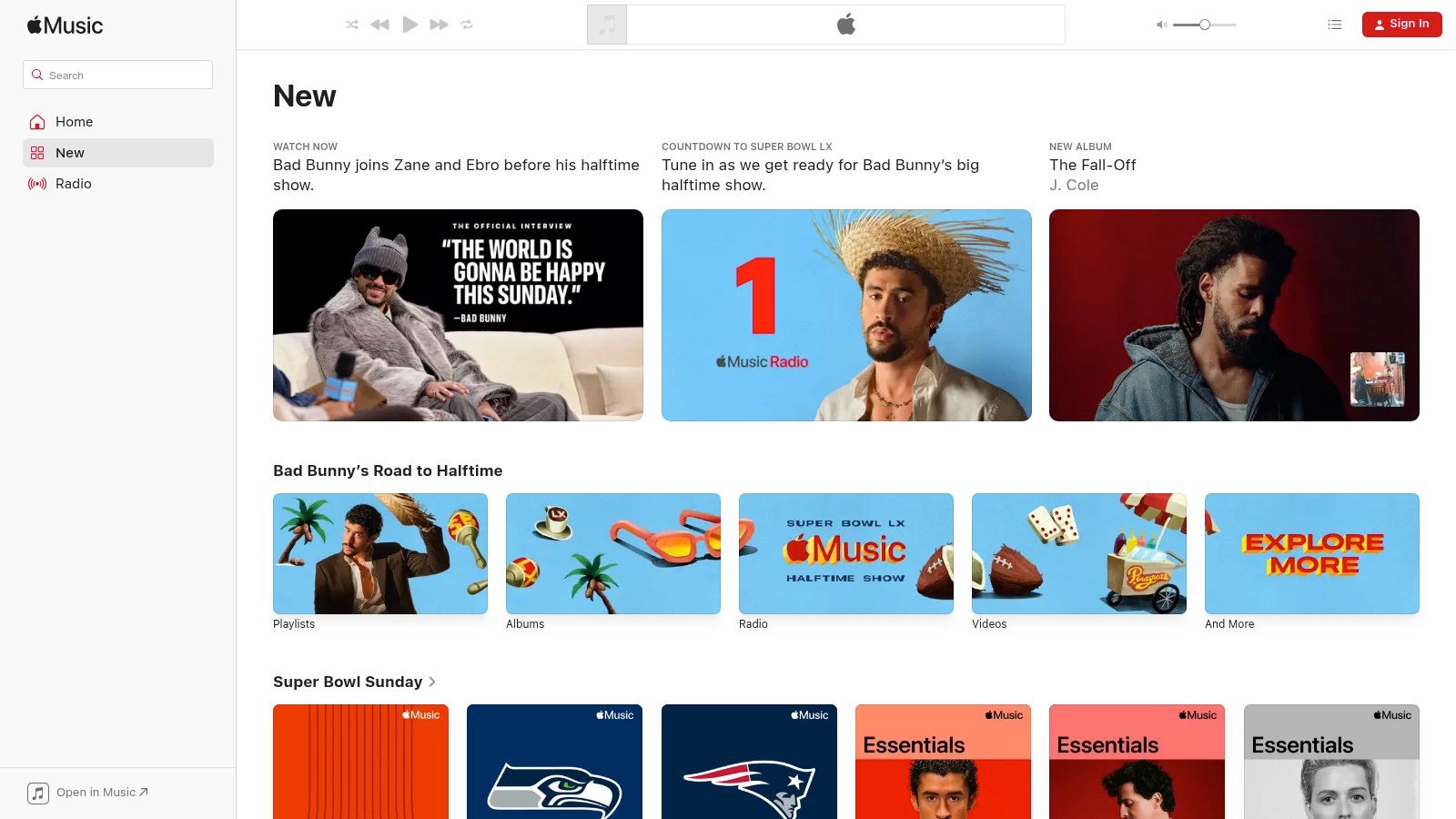Image resolution: width=1456 pixels, height=819 pixels.
Task: Expand the Super Bowl Sunday section
Action: [x=432, y=682]
